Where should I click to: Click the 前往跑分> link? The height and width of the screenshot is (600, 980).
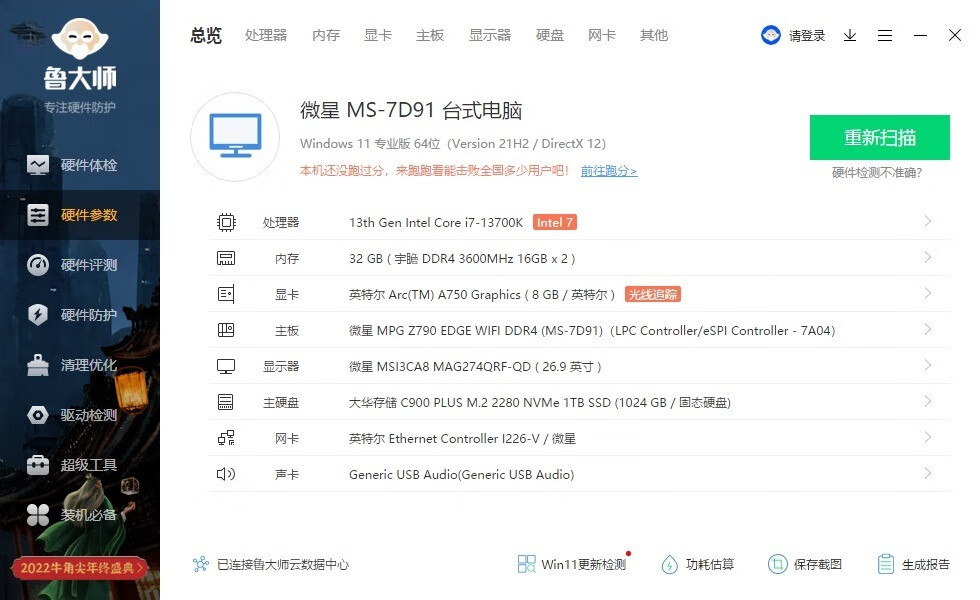(x=609, y=171)
